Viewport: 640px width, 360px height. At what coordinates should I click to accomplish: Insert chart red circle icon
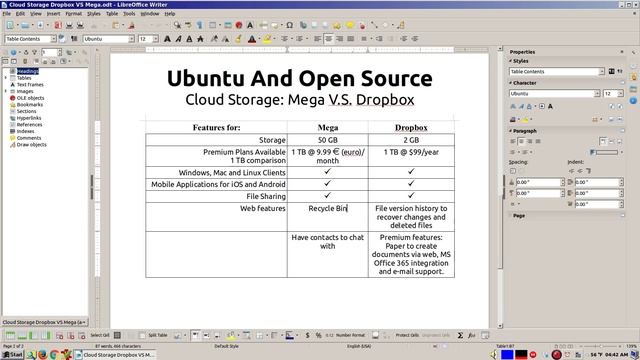point(239,25)
